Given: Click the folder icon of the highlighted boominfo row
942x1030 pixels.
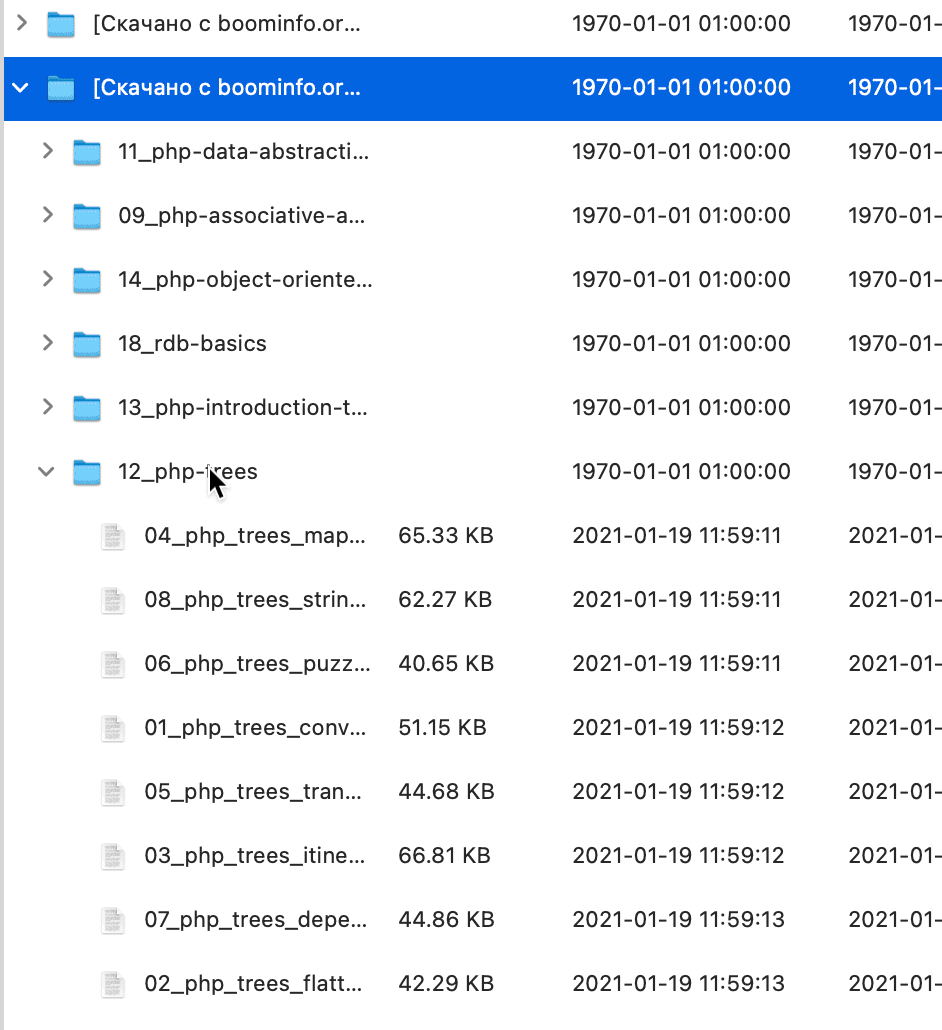Looking at the screenshot, I should [62, 88].
